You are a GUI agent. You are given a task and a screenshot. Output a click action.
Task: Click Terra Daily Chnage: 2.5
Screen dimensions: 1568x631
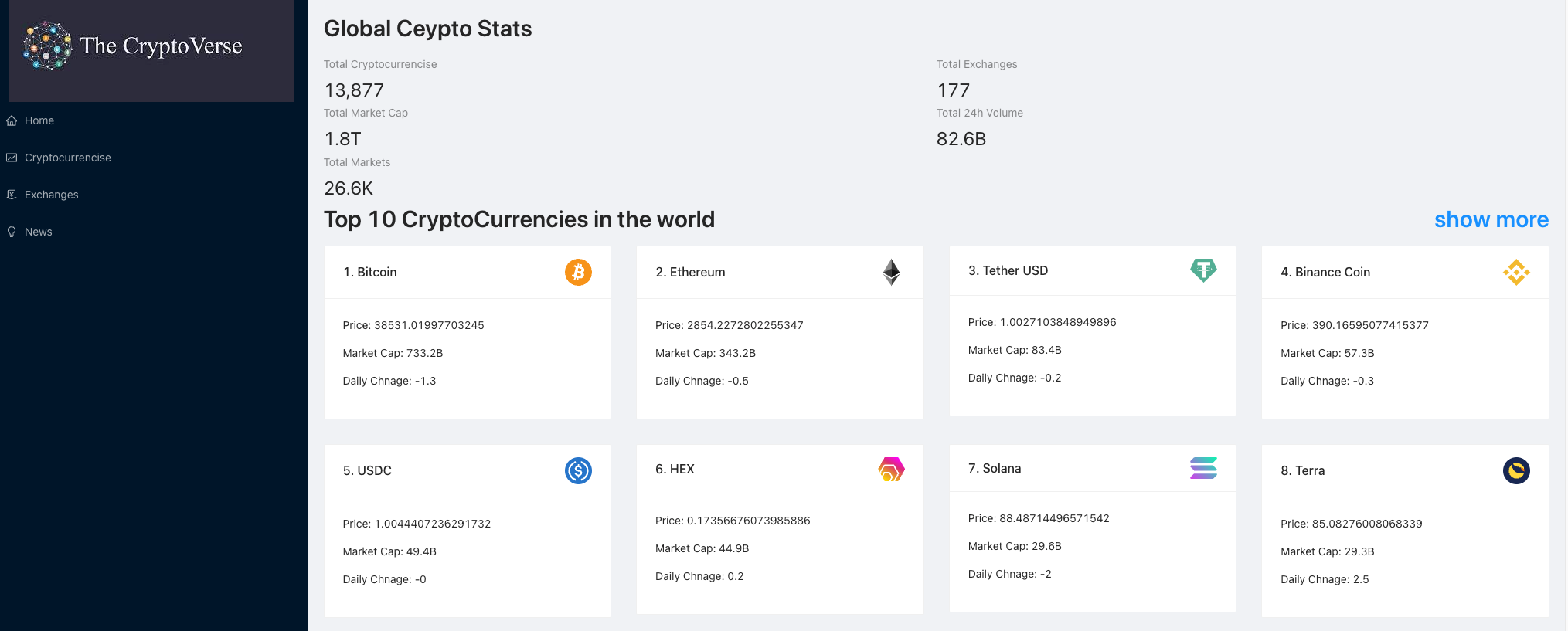click(1325, 579)
